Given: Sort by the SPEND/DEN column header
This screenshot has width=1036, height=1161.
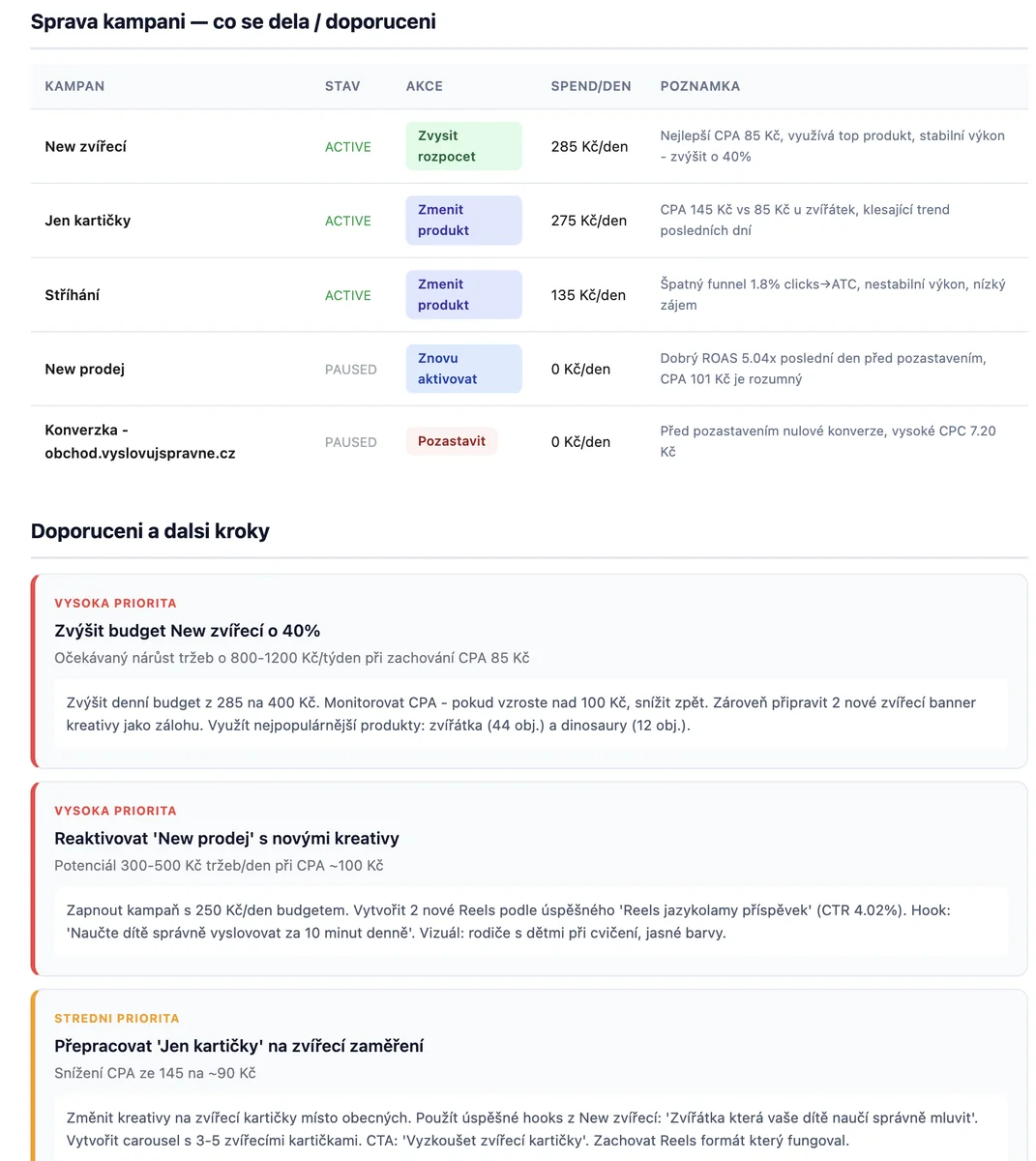Looking at the screenshot, I should click(591, 86).
